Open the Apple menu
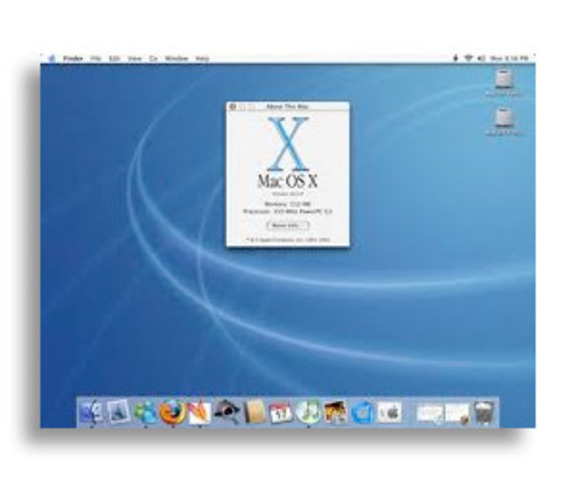576x480 pixels. point(53,58)
